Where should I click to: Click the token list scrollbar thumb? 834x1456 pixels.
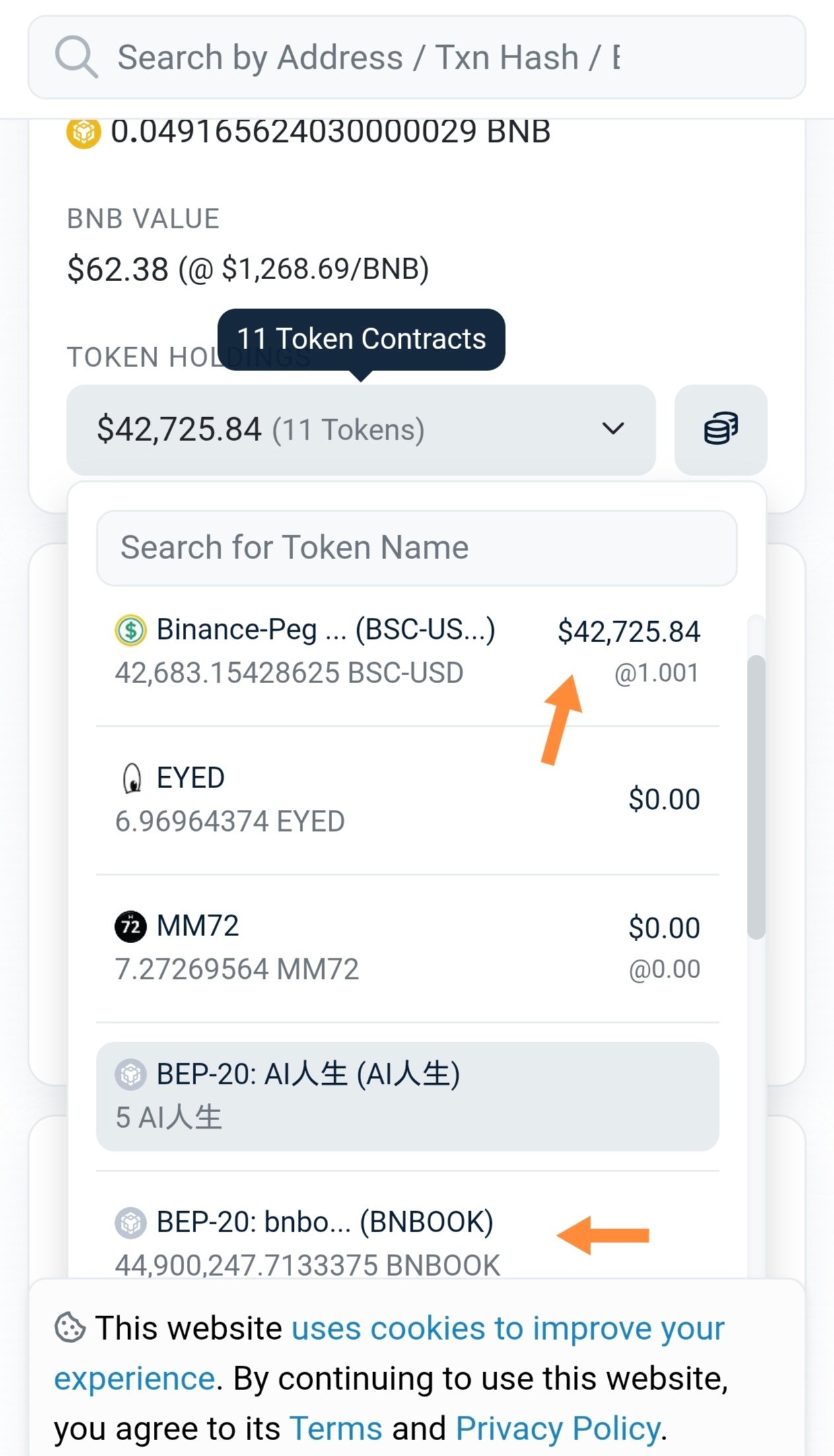click(756, 796)
